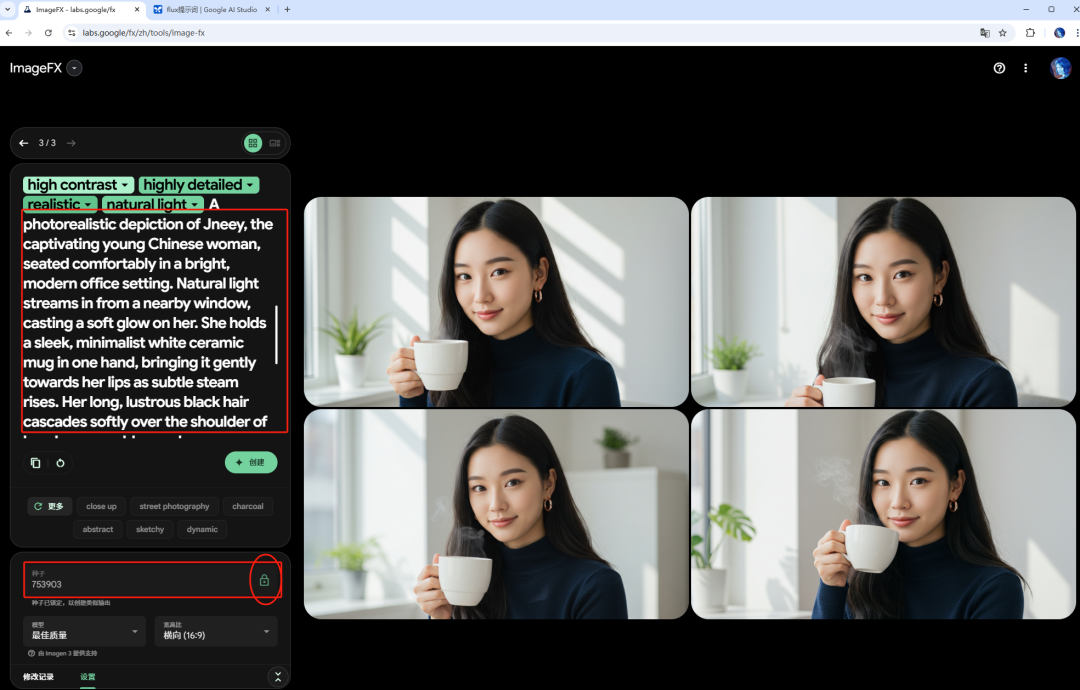The width and height of the screenshot is (1080, 690).
Task: Click the URL labs.google/fx/zh/tools/image-fx
Action: 143,32
